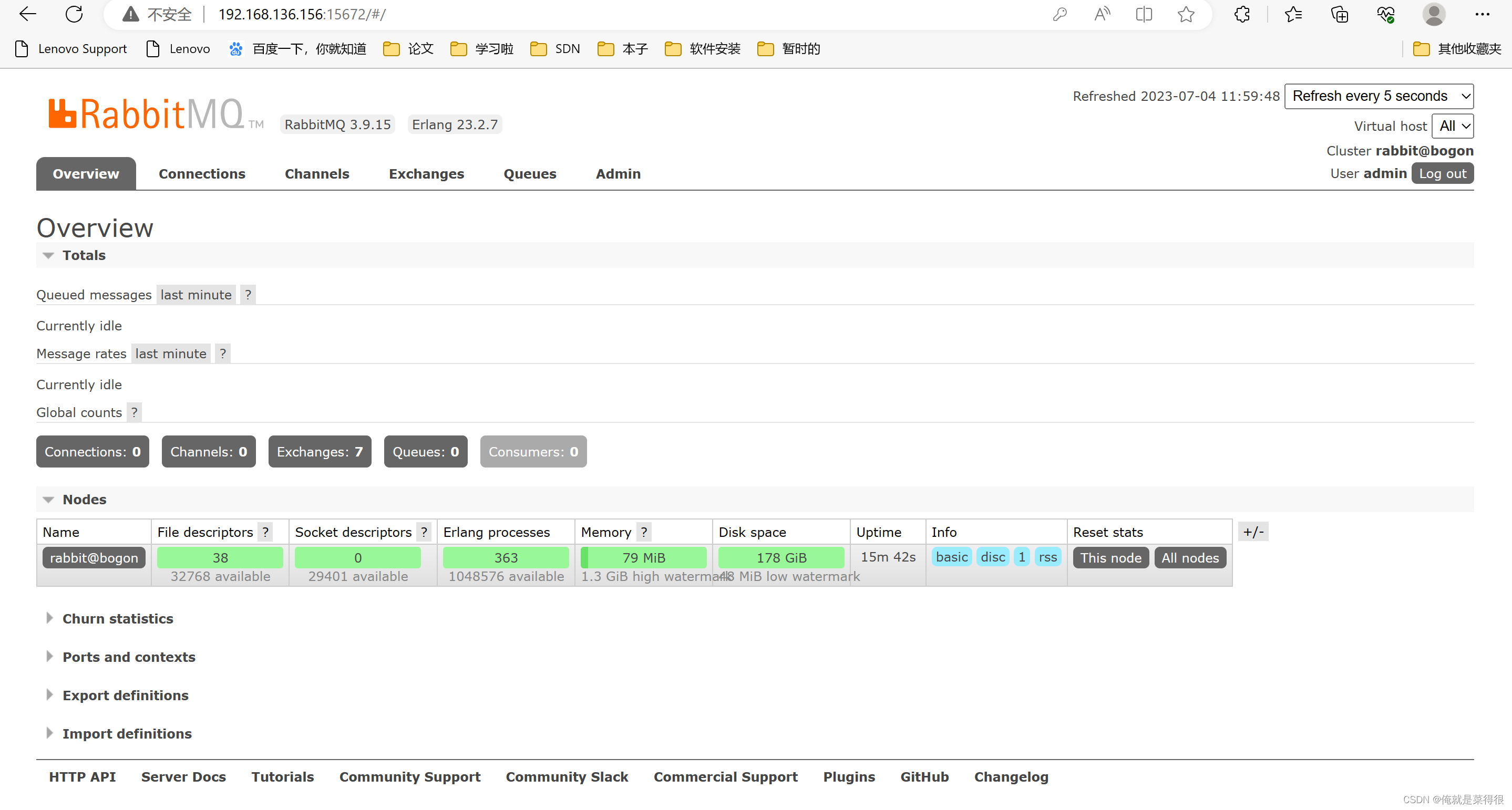Click the RabbitMQ logo

pos(156,114)
